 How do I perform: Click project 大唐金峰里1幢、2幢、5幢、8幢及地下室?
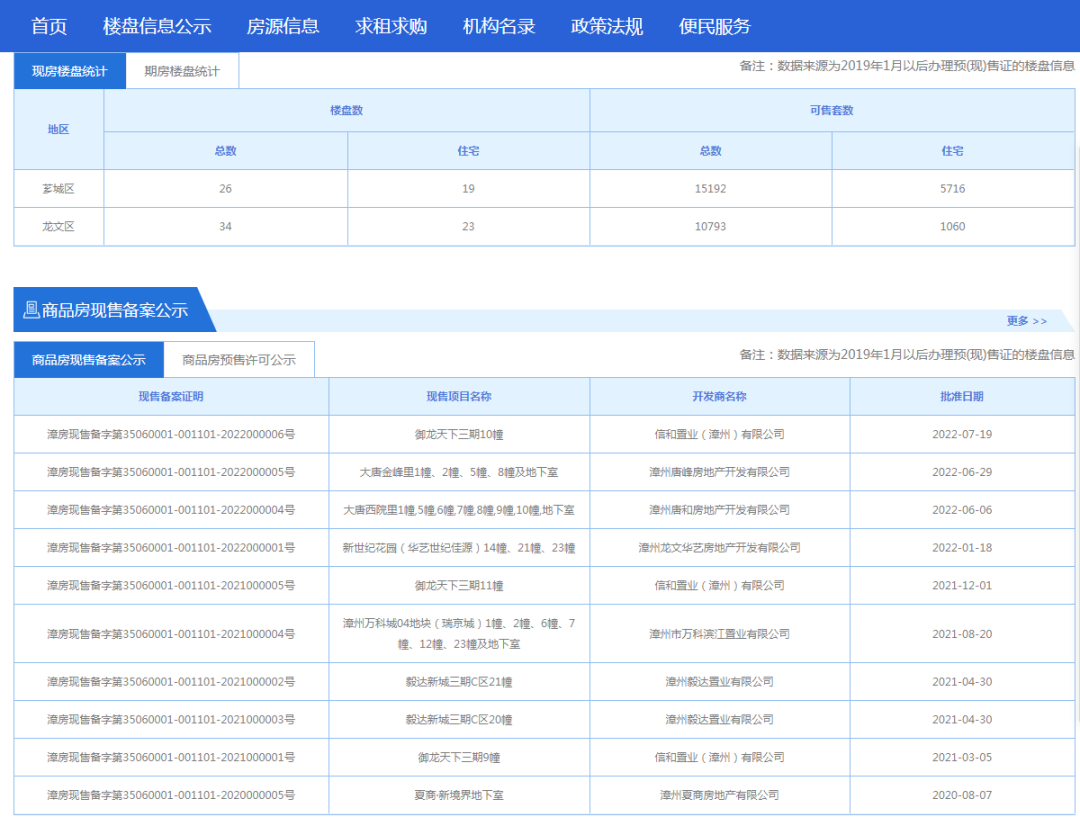(459, 473)
